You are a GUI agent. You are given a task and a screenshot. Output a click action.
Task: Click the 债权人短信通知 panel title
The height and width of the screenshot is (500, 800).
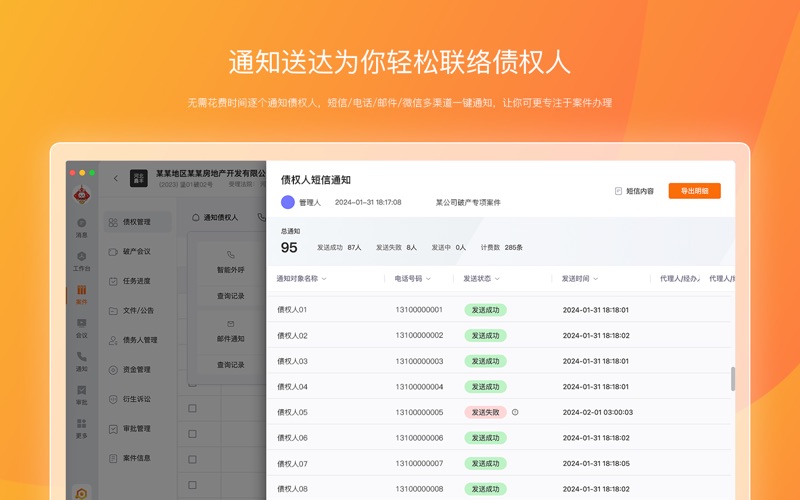315,180
